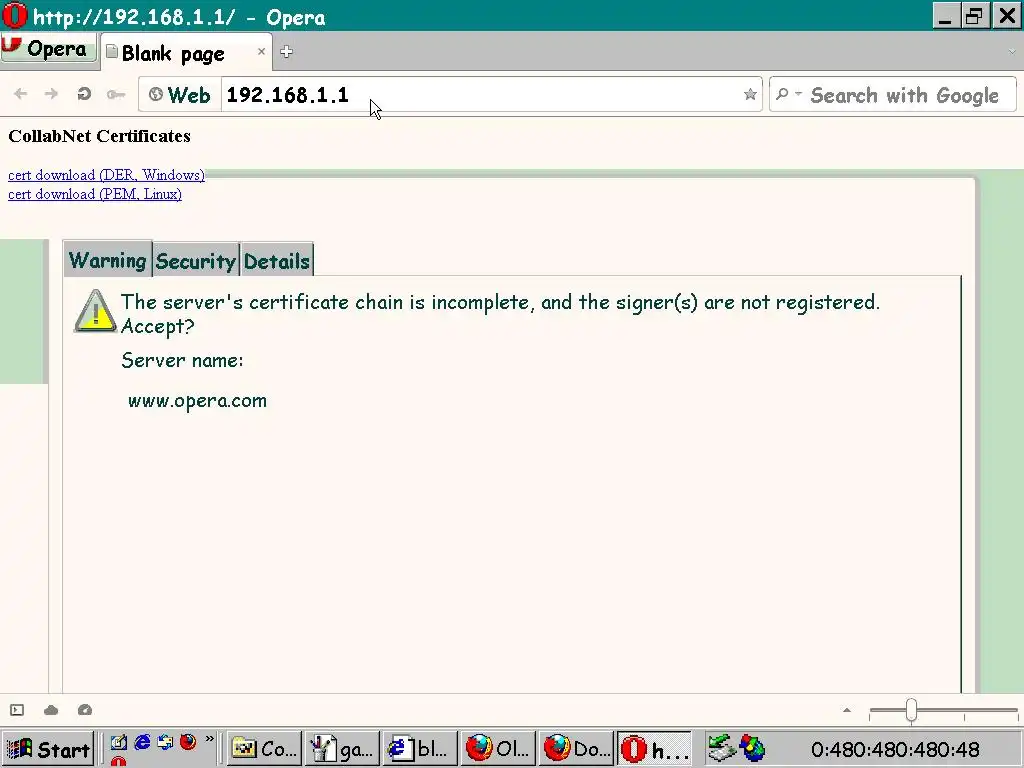This screenshot has width=1024, height=768.
Task: Click the Opera logo in title bar
Action: (x=14, y=16)
